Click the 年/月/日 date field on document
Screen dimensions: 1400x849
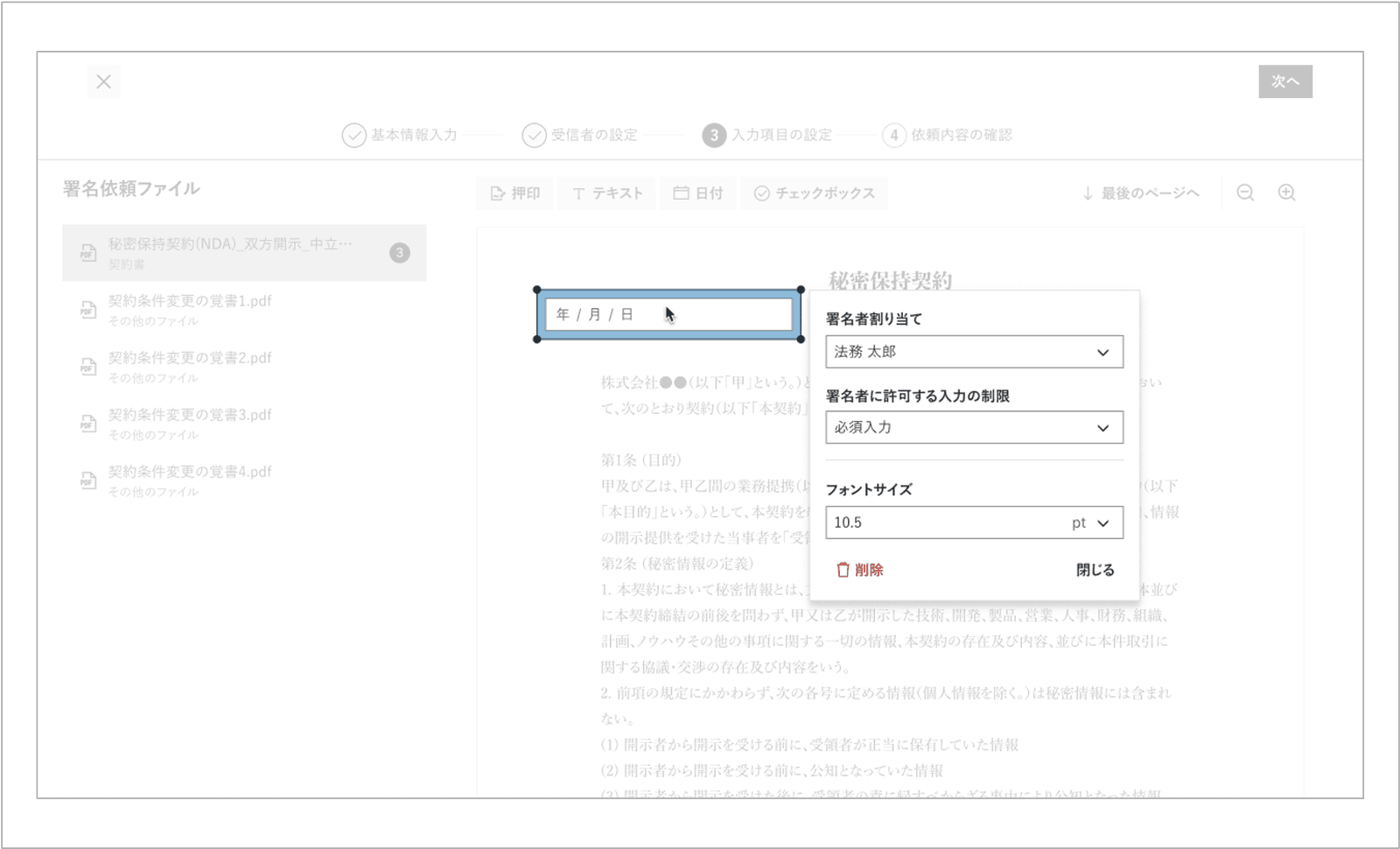[668, 314]
